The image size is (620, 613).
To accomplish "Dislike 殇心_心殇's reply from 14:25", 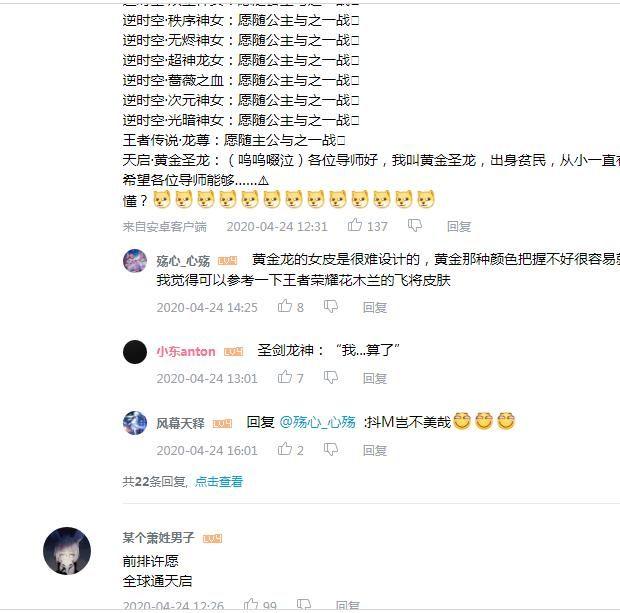I will [331, 306].
